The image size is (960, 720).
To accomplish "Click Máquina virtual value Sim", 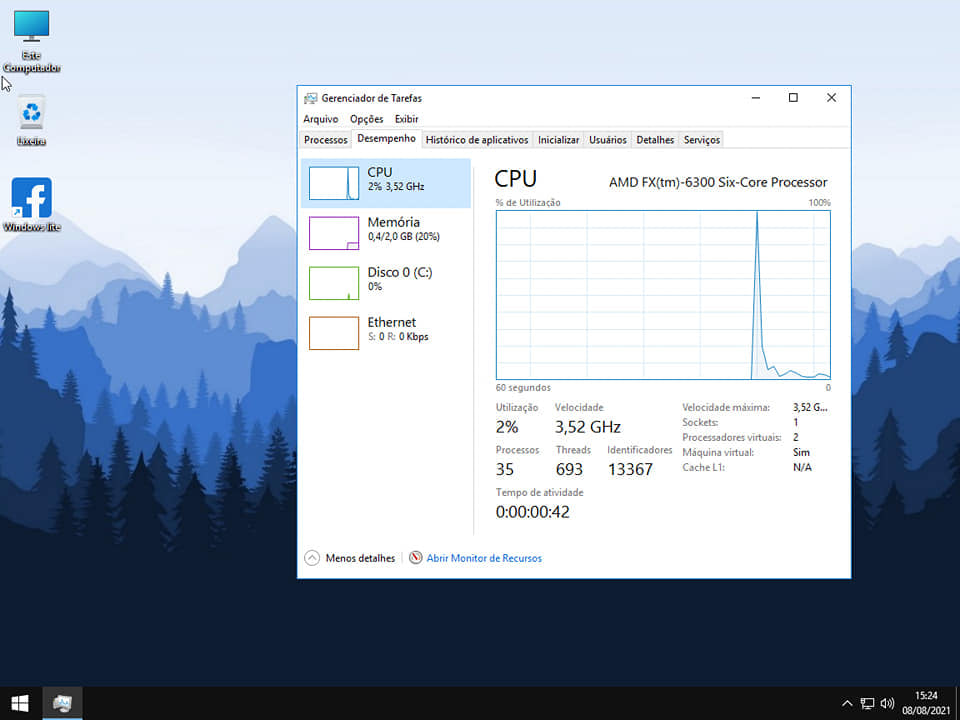I will point(801,452).
